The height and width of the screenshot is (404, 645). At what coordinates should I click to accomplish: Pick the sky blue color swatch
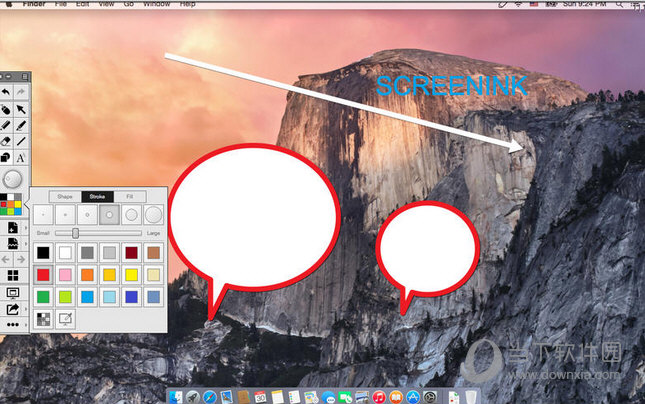87,297
